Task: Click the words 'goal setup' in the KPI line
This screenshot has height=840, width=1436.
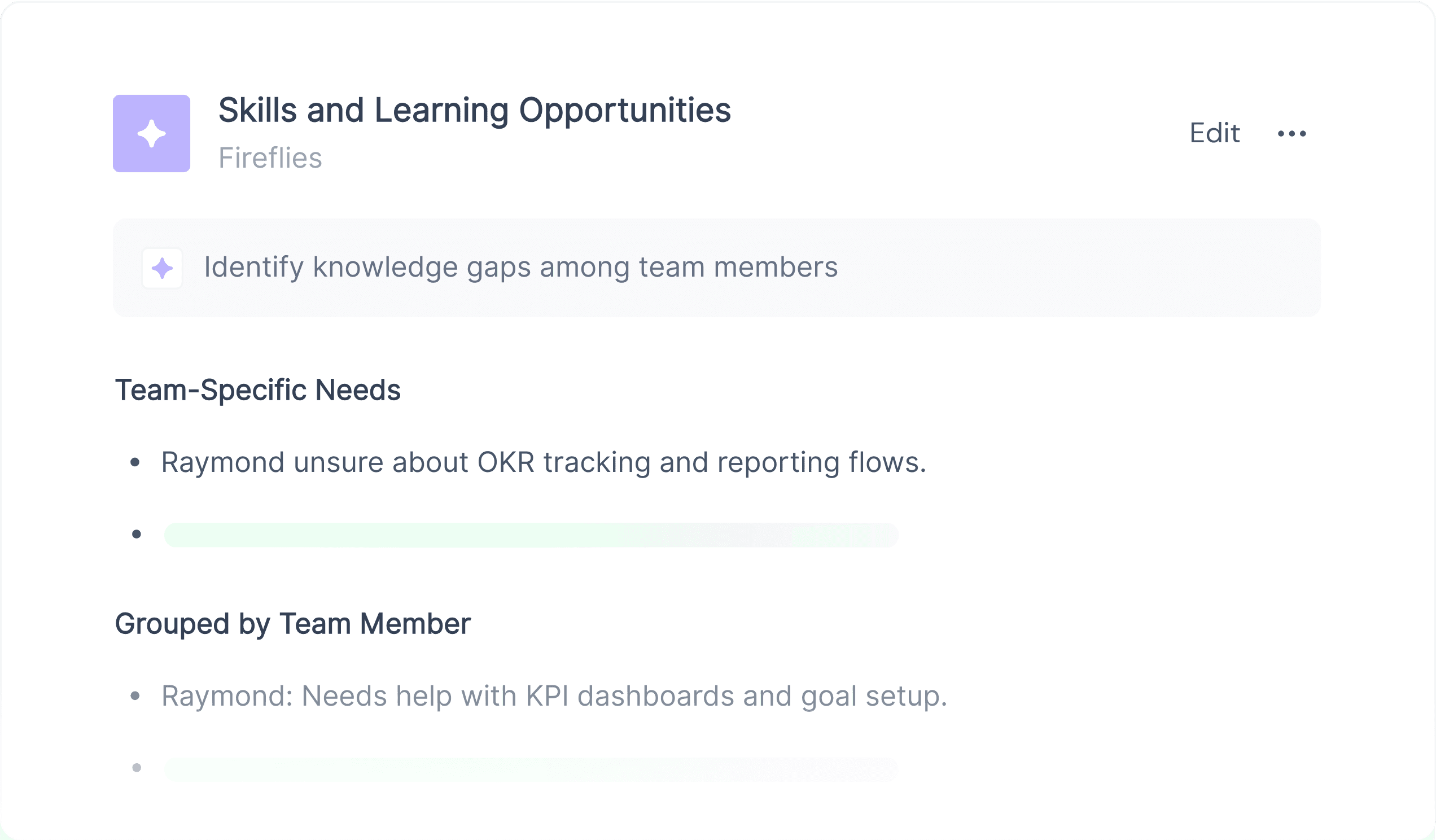Action: click(x=874, y=696)
